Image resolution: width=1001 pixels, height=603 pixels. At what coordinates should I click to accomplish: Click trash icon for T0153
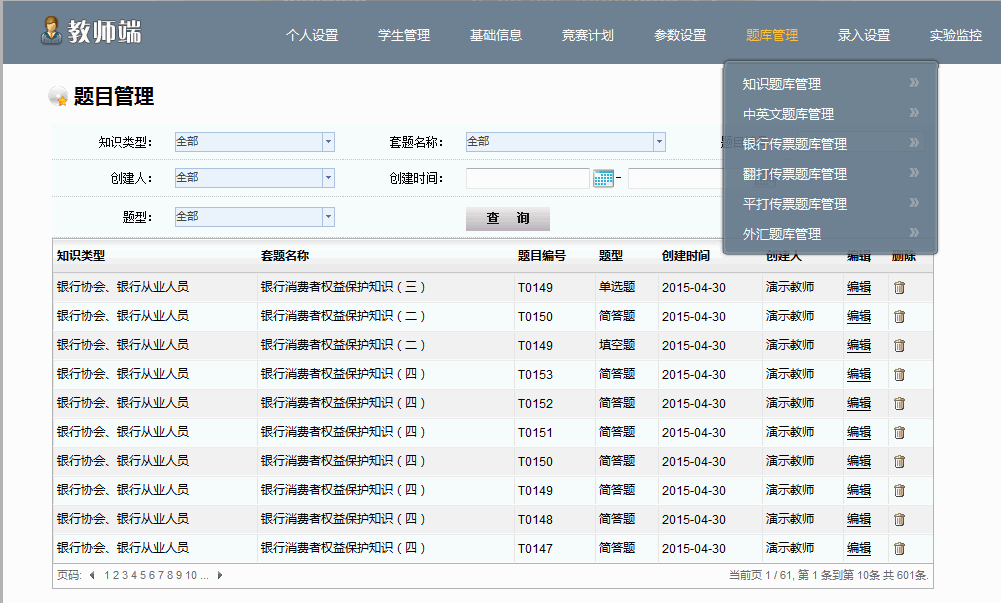(x=899, y=375)
